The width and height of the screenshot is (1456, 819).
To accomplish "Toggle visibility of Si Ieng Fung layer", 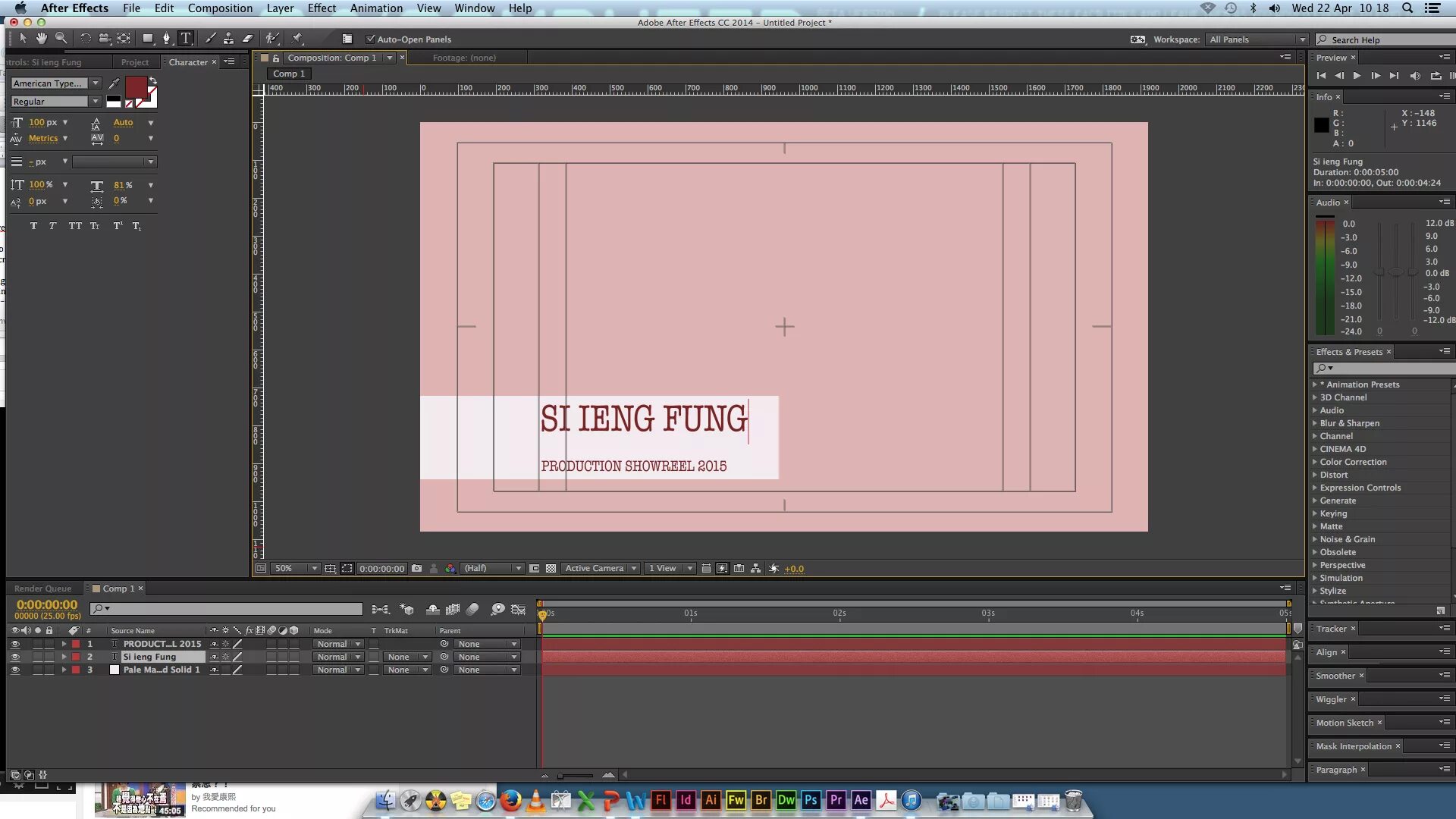I will point(15,657).
